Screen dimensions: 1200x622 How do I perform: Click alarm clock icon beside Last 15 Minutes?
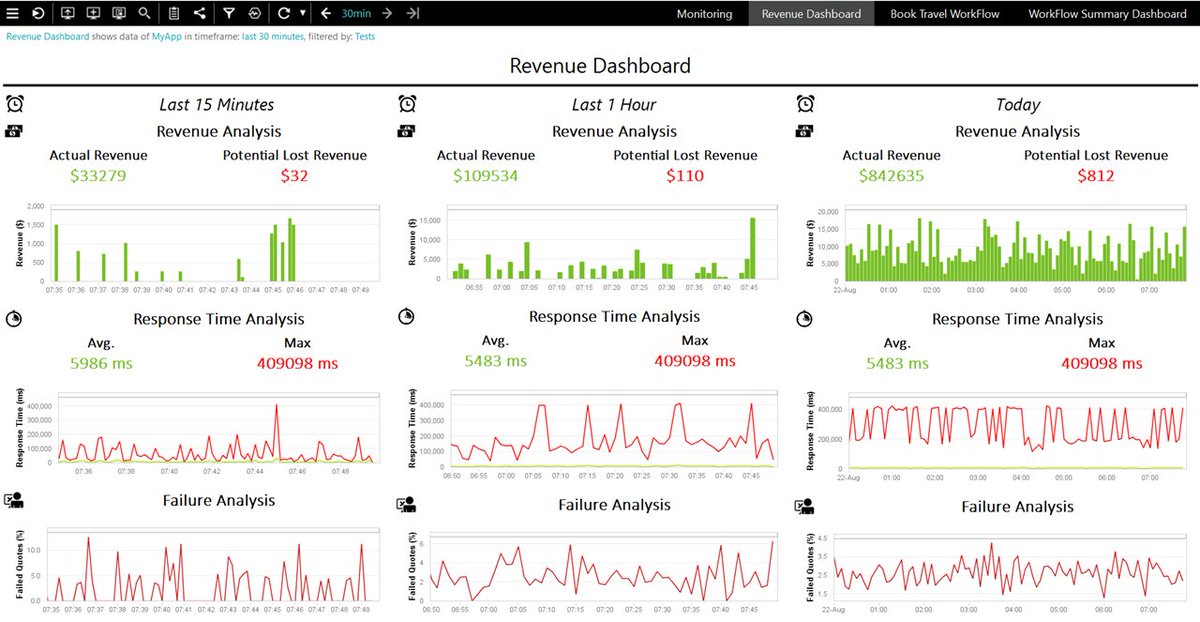(x=15, y=104)
